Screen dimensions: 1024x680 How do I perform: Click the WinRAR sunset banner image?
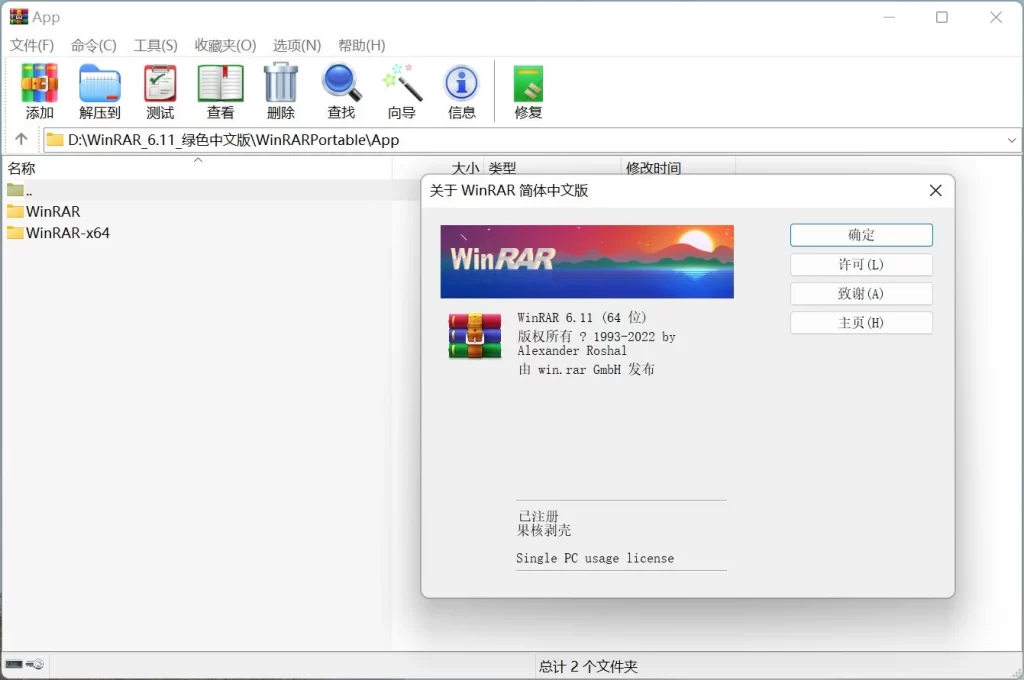point(586,261)
